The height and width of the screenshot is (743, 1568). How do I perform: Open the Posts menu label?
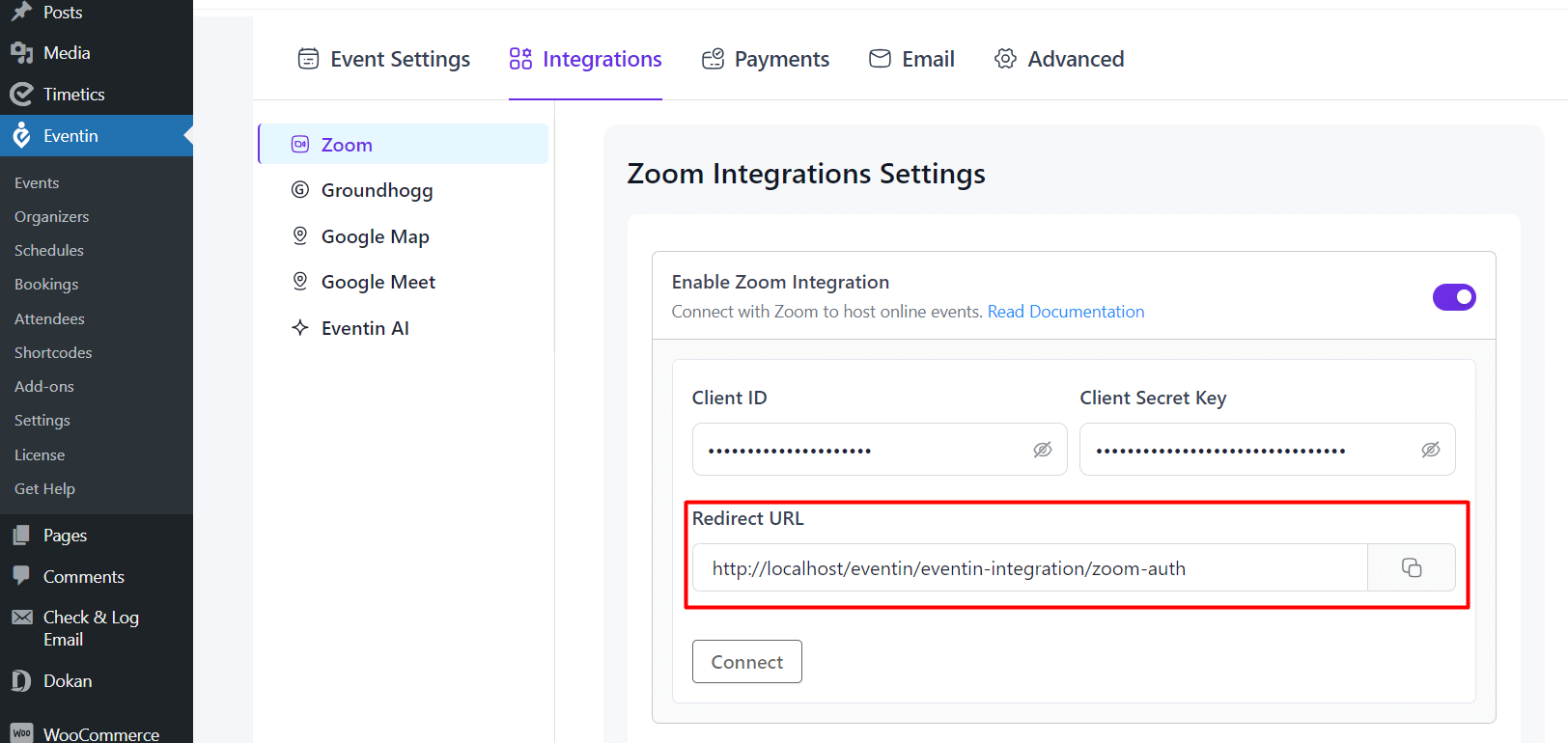pyautogui.click(x=63, y=13)
